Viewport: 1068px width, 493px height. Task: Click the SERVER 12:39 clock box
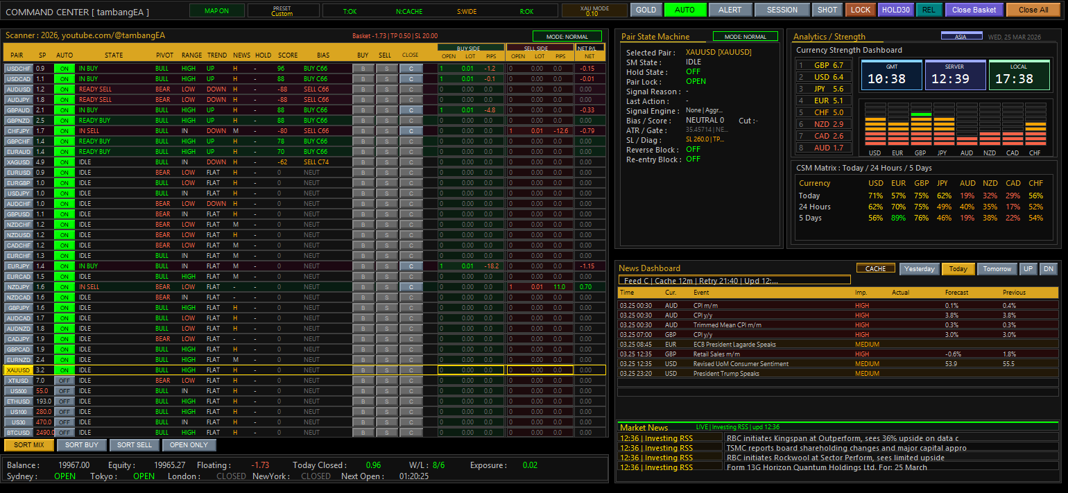[955, 75]
